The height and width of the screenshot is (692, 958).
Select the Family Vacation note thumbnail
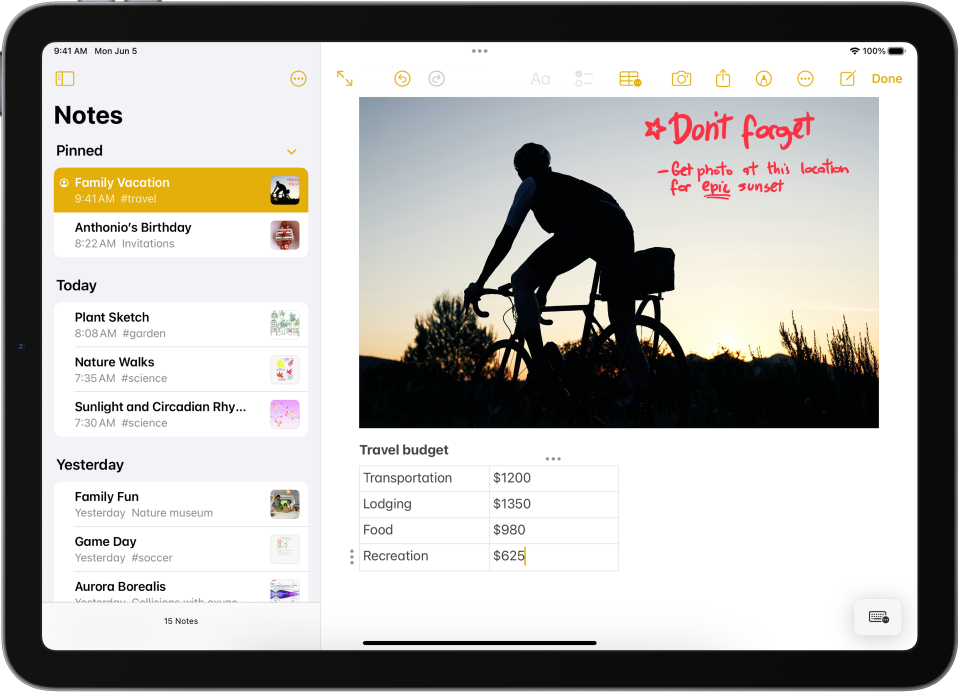click(285, 191)
